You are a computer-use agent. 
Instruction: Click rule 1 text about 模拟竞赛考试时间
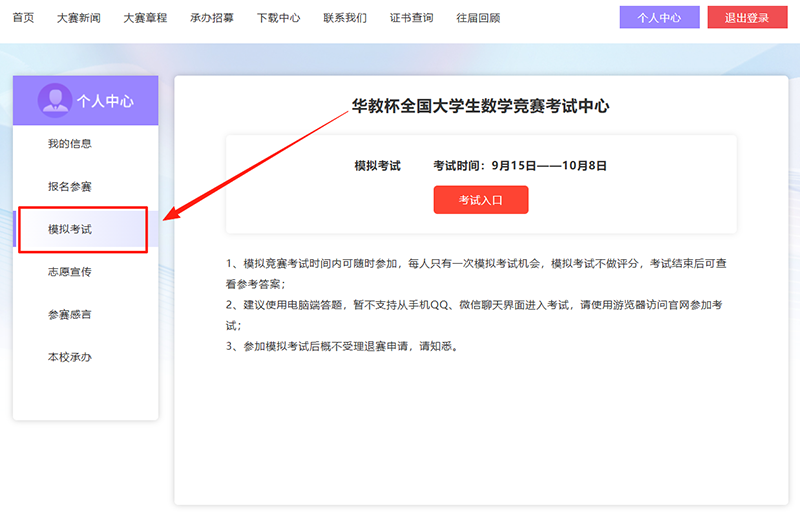476,274
